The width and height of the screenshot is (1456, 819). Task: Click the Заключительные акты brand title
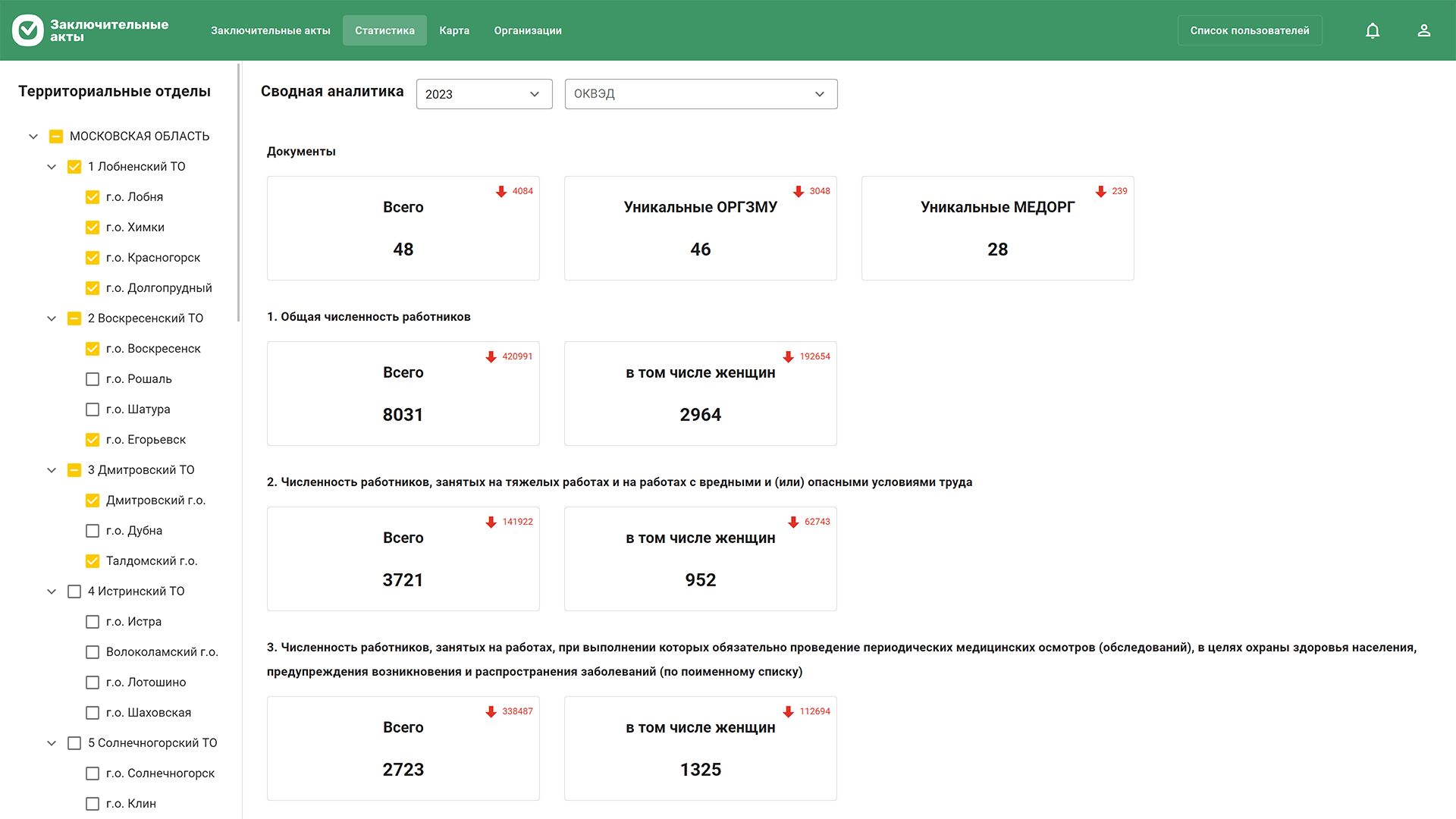[x=109, y=30]
